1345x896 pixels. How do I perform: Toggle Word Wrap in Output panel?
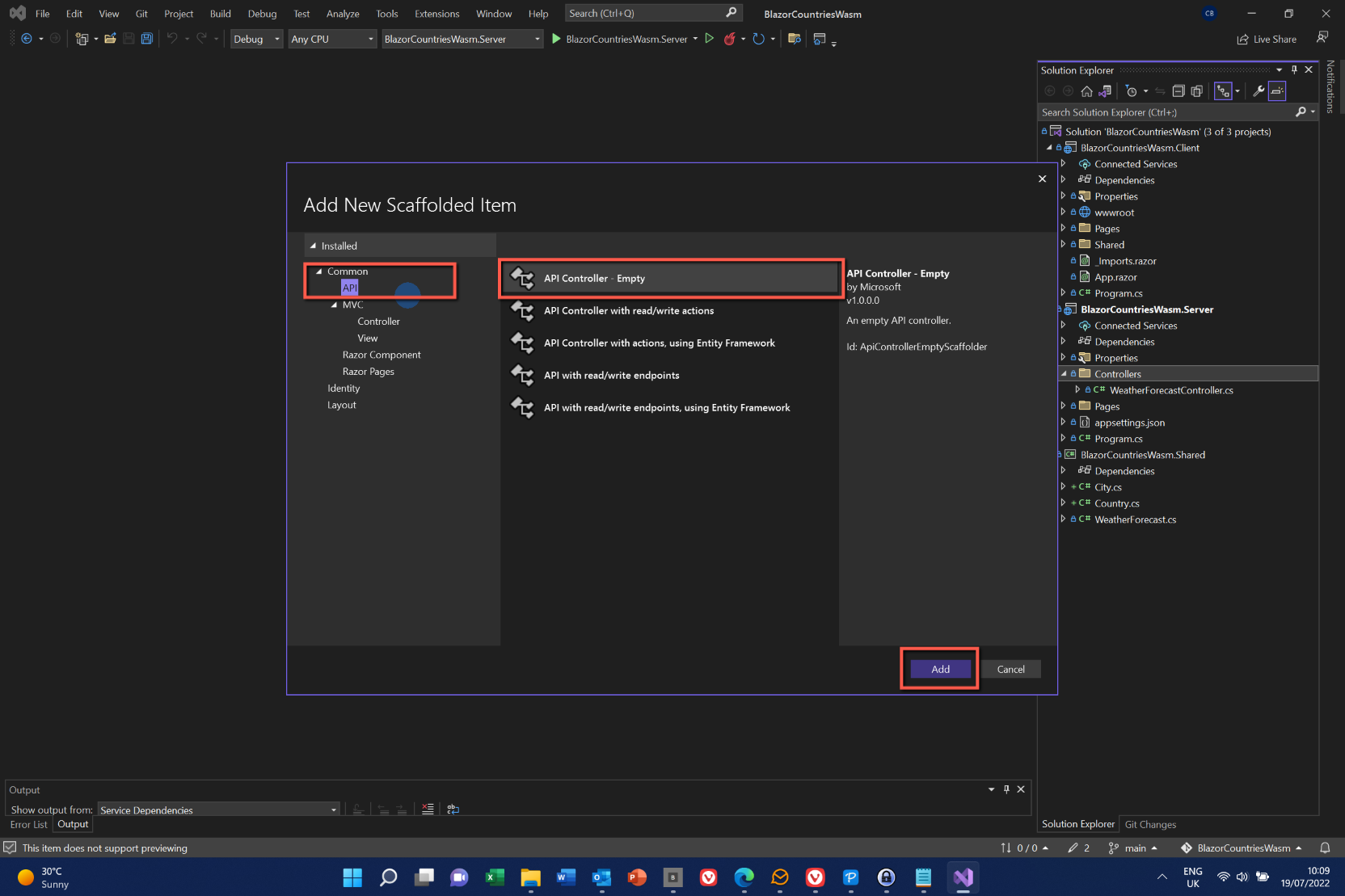(x=453, y=810)
